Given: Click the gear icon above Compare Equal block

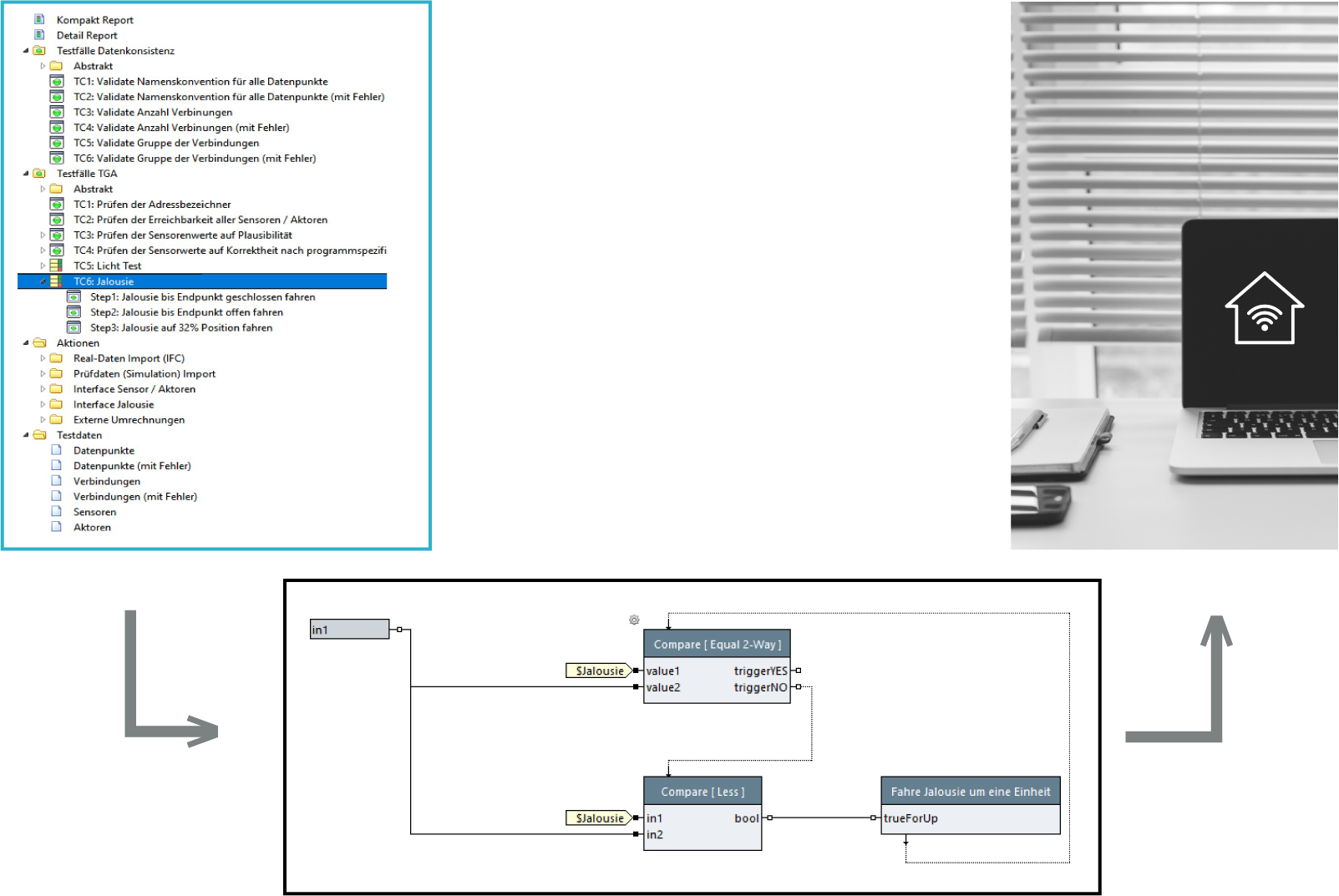Looking at the screenshot, I should (634, 620).
